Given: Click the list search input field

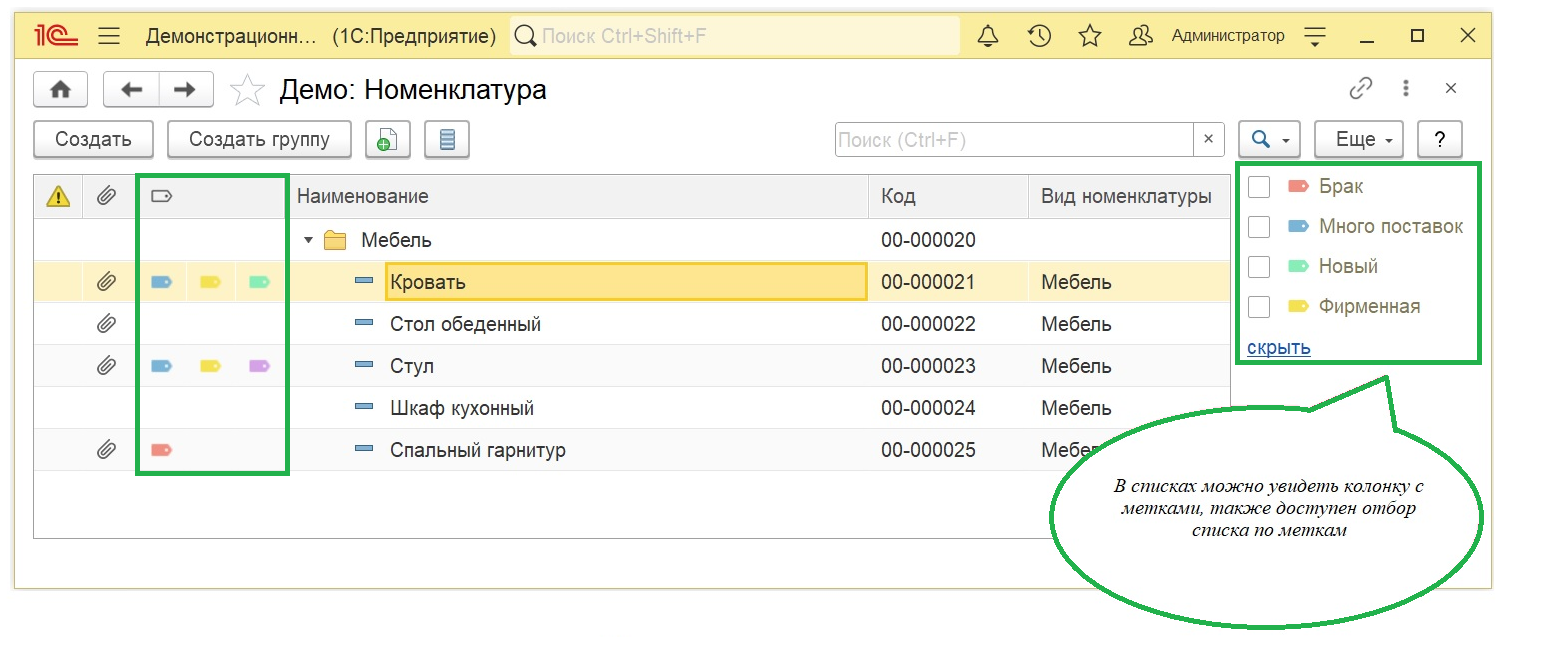Looking at the screenshot, I should click(1014, 140).
